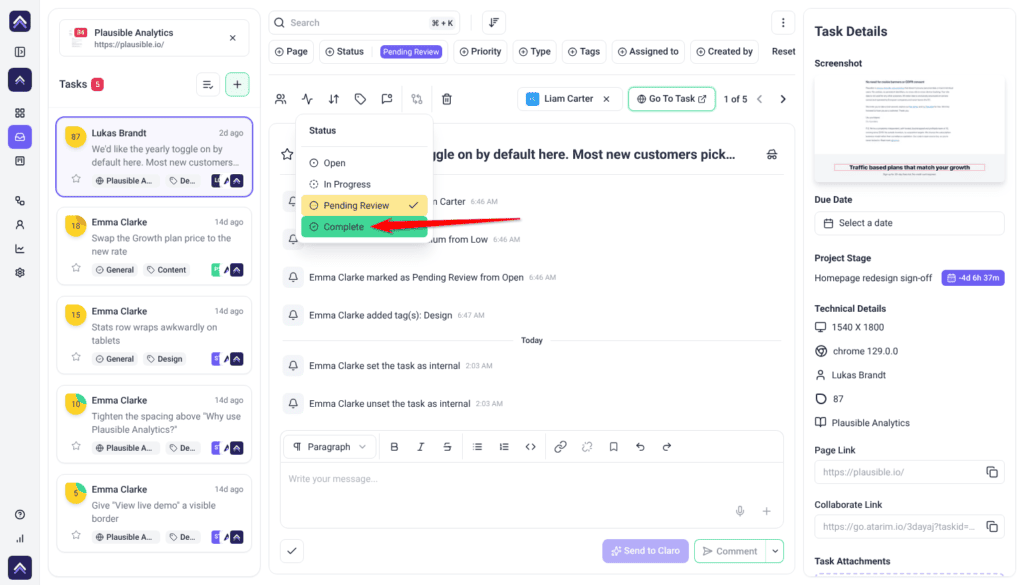This screenshot has height=585, width=1024.
Task: Toggle strikethrough formatting
Action: point(447,447)
